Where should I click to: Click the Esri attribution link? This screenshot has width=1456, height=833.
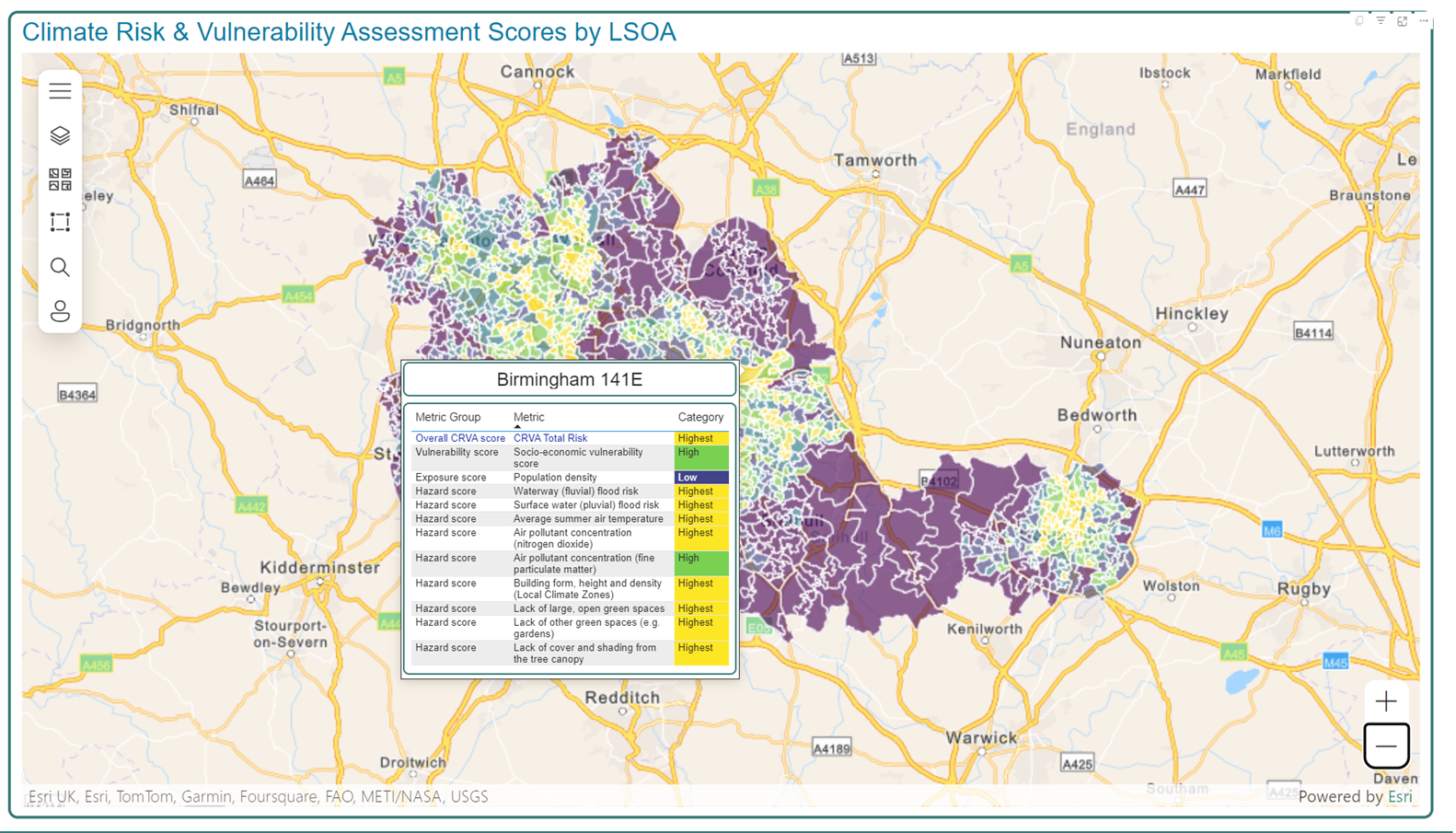point(1399,797)
